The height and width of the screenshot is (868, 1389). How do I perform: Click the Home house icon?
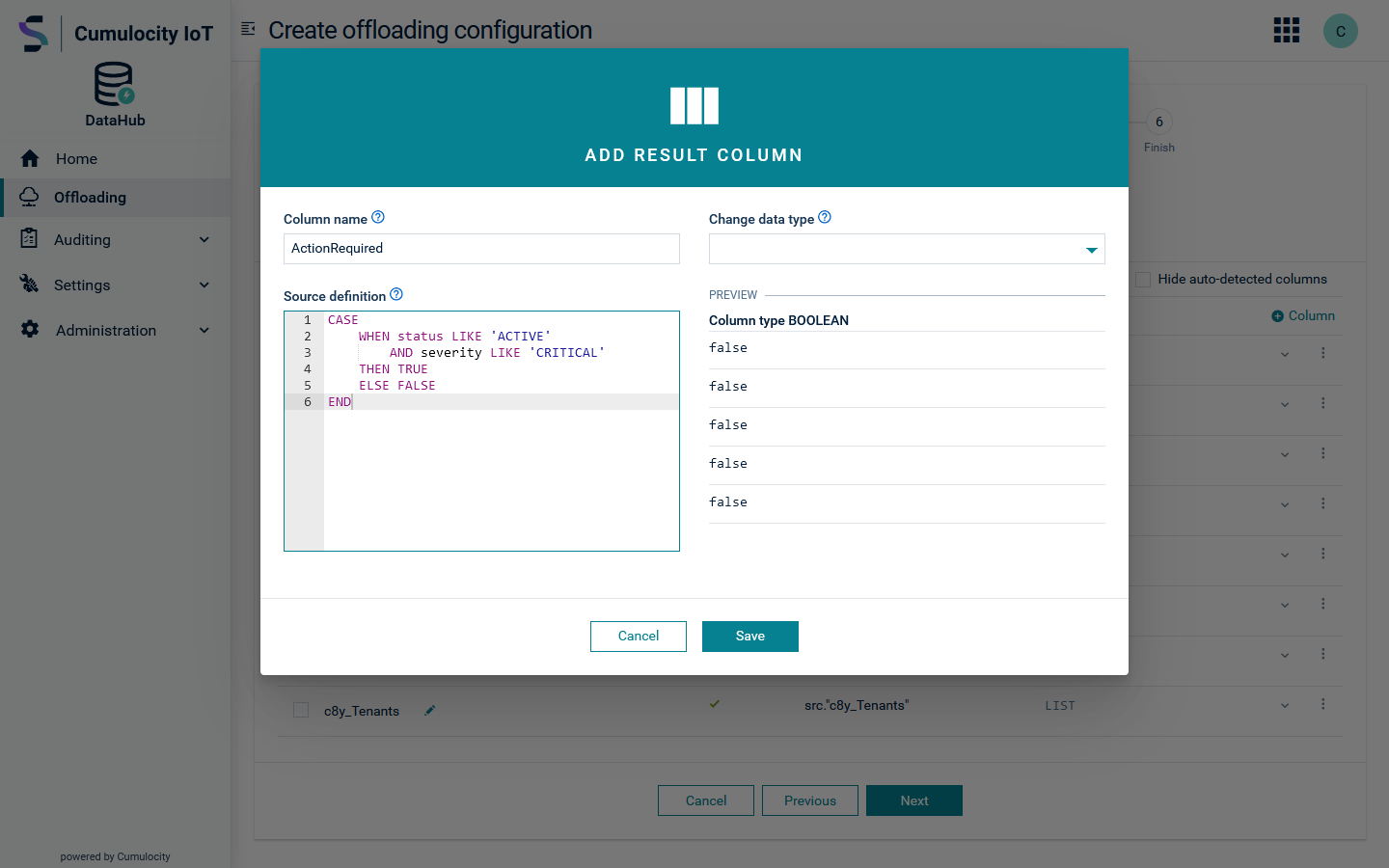click(x=30, y=158)
